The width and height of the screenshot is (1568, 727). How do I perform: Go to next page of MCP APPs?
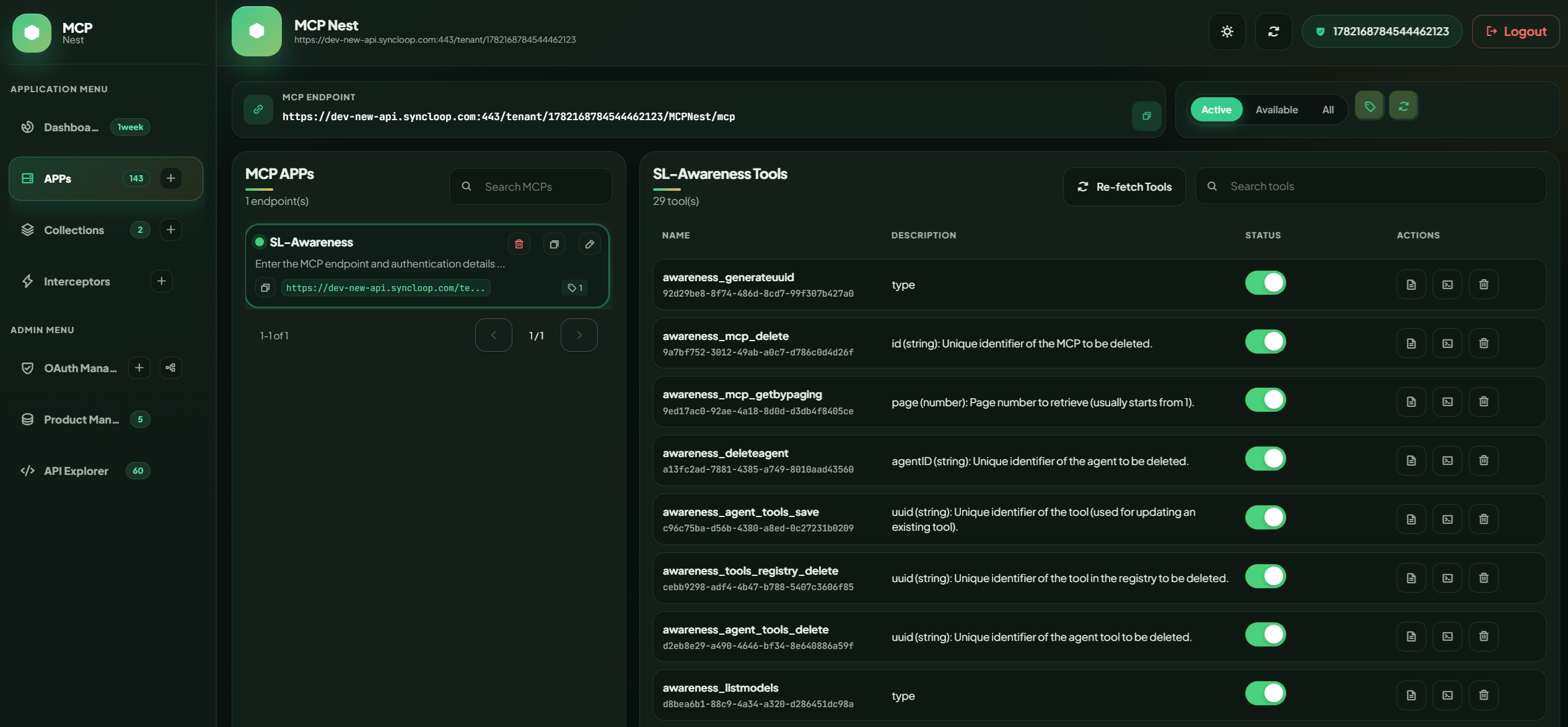(579, 335)
